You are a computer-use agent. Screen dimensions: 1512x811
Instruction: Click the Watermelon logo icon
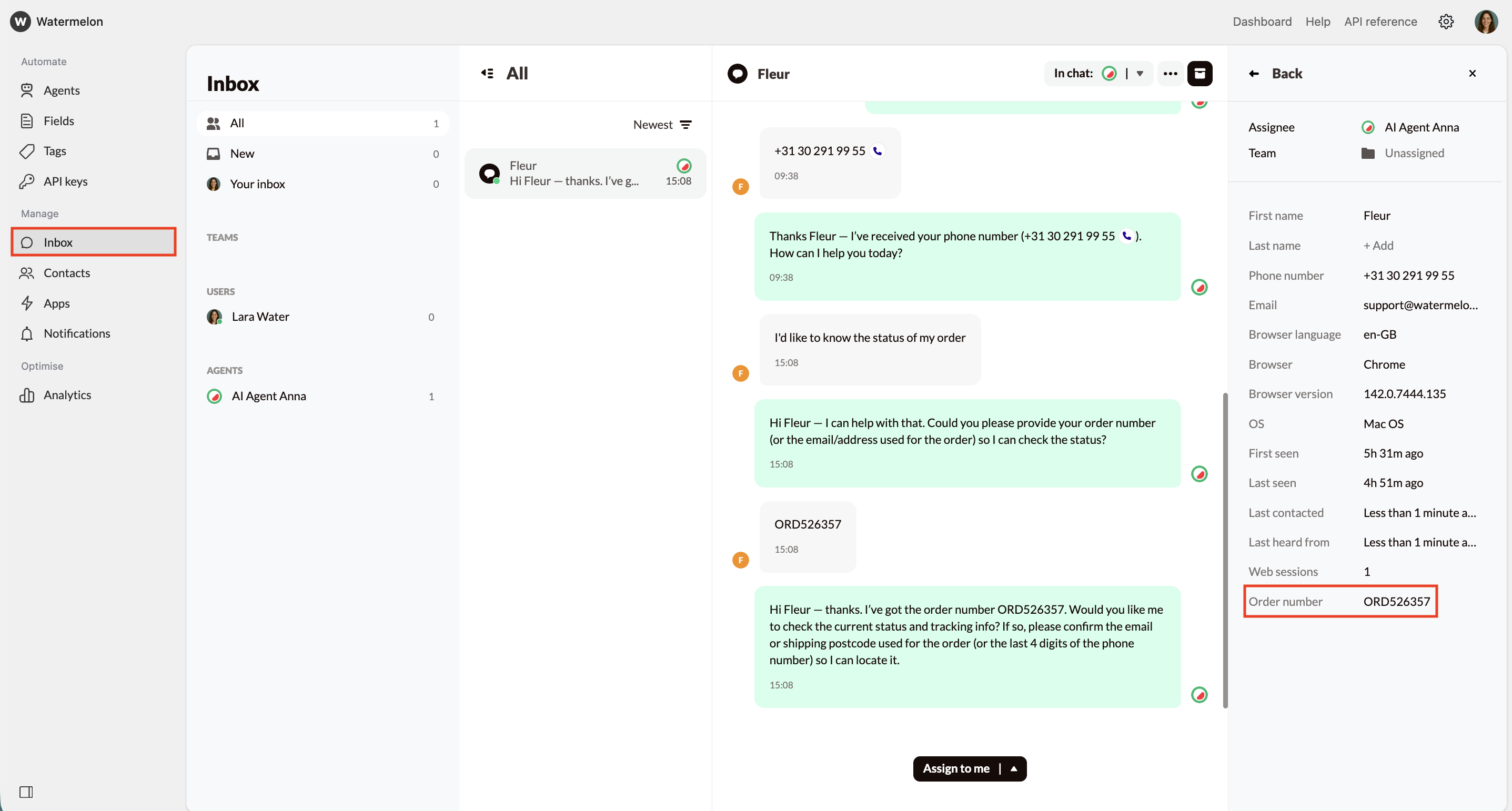pyautogui.click(x=19, y=21)
